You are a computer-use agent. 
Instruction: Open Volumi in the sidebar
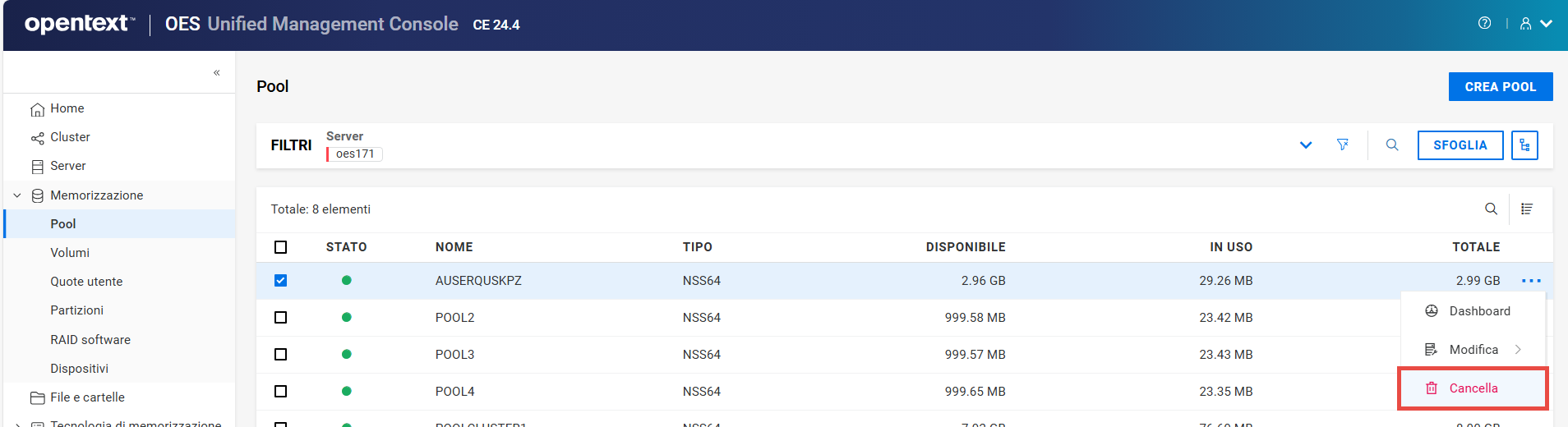[70, 253]
